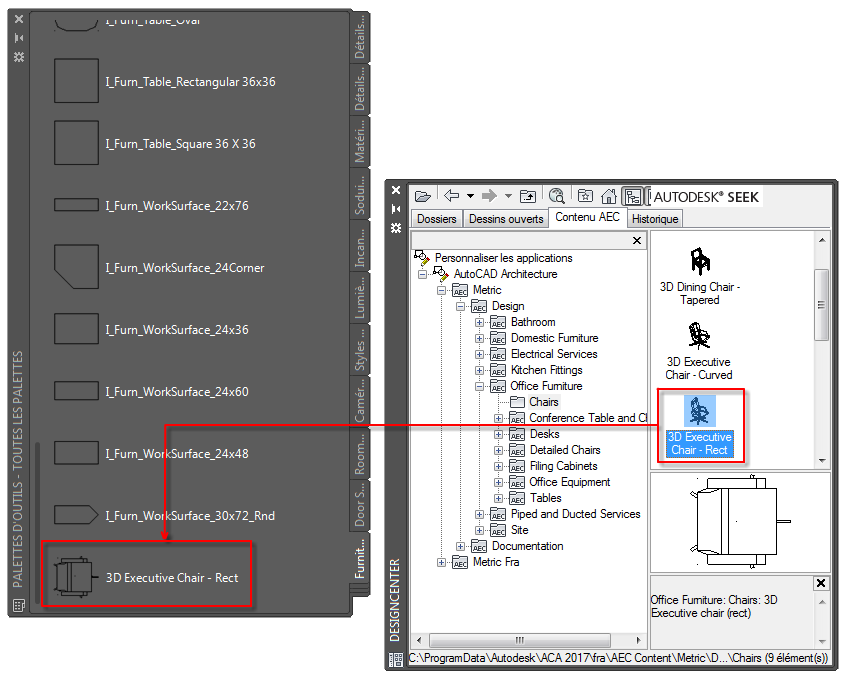Screen dimensions: 847x681
Task: Collapse the Metric node
Action: (441, 291)
